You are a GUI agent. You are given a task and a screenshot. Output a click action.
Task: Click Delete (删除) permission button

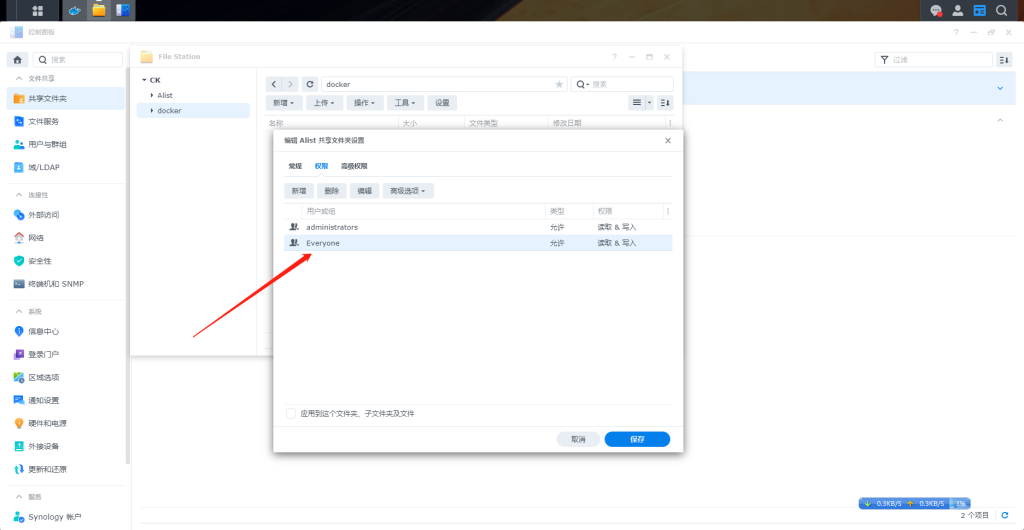point(332,191)
